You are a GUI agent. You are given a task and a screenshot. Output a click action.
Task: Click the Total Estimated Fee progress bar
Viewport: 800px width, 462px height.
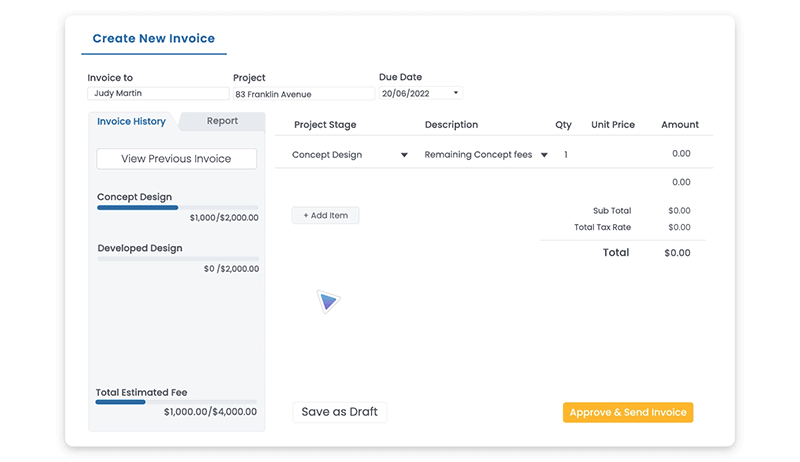[176, 402]
